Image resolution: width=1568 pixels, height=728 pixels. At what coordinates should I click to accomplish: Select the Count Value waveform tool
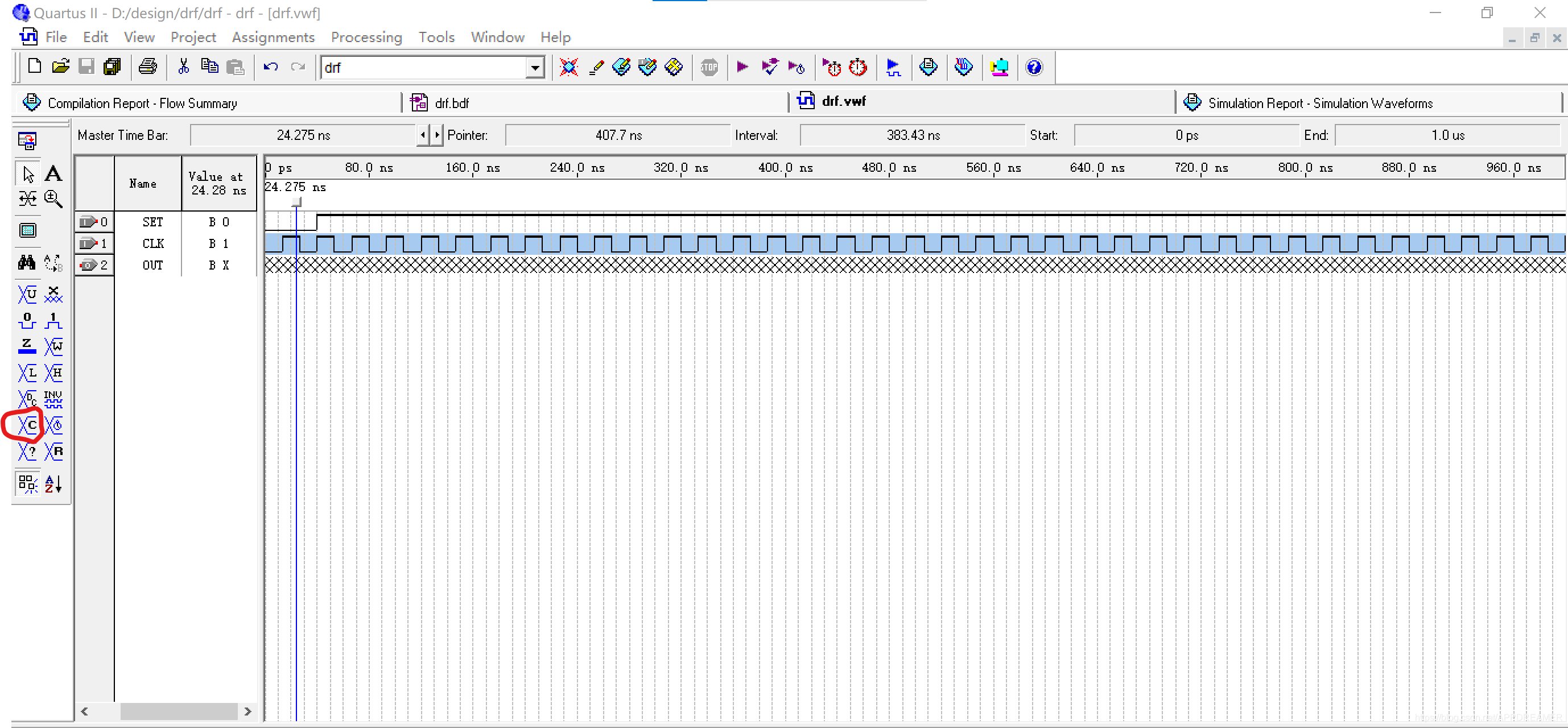click(x=27, y=425)
